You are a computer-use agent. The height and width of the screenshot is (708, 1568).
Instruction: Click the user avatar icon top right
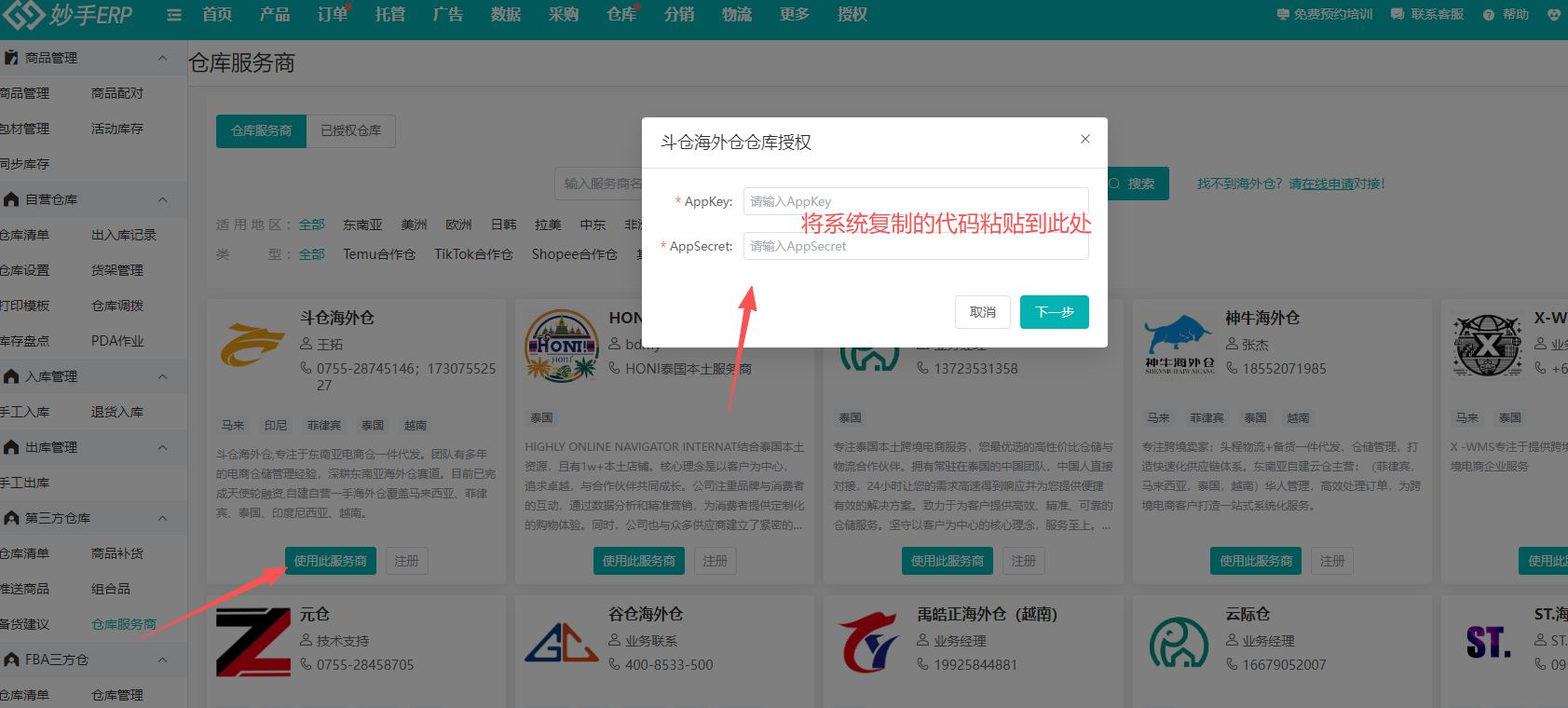(1554, 15)
